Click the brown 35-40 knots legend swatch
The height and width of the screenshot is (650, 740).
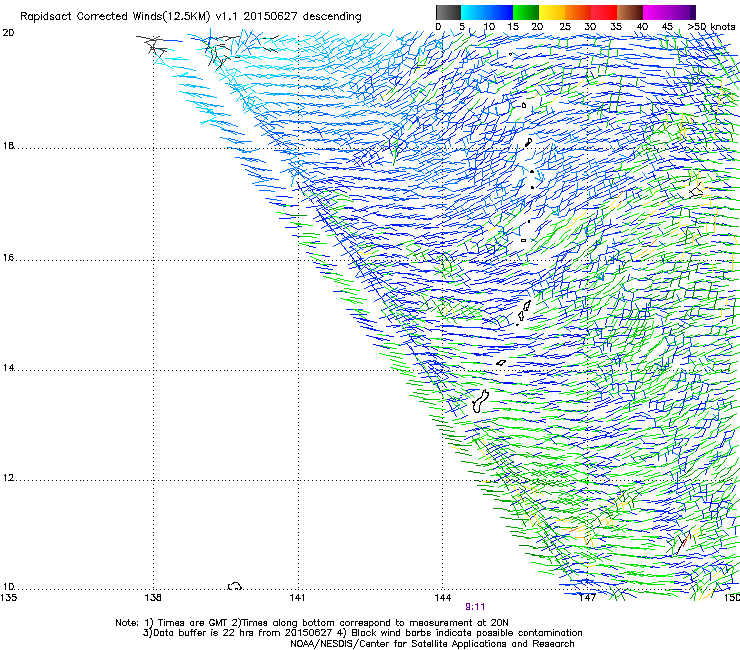click(x=630, y=12)
